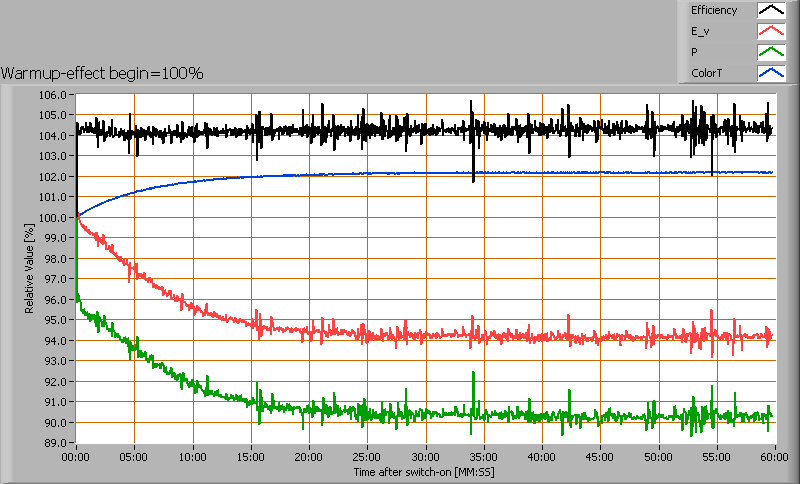Select the E_v legend label
The image size is (800, 484).
[x=701, y=31]
